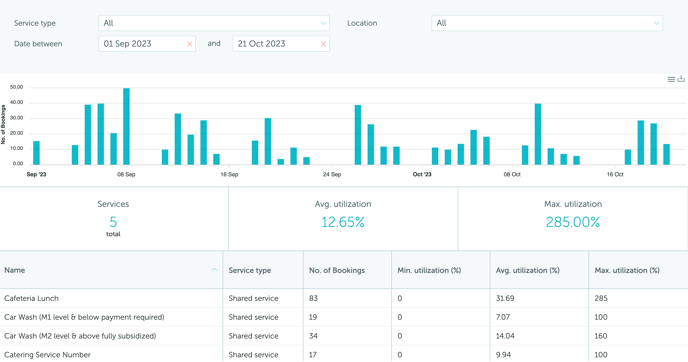Click the 24 Sep axis label
Image resolution: width=688 pixels, height=362 pixels.
click(x=332, y=175)
